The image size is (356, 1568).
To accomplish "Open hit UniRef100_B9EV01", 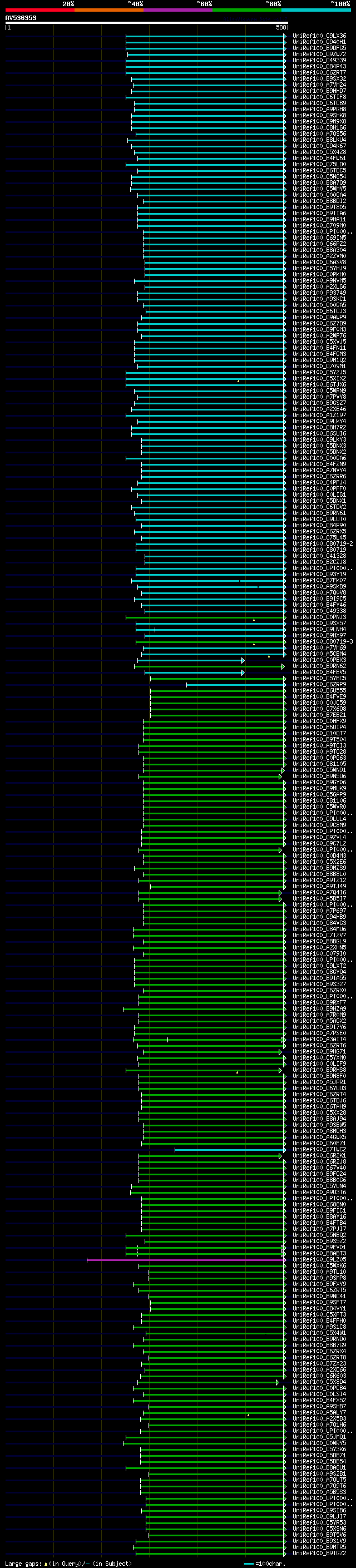I will pos(319,1248).
